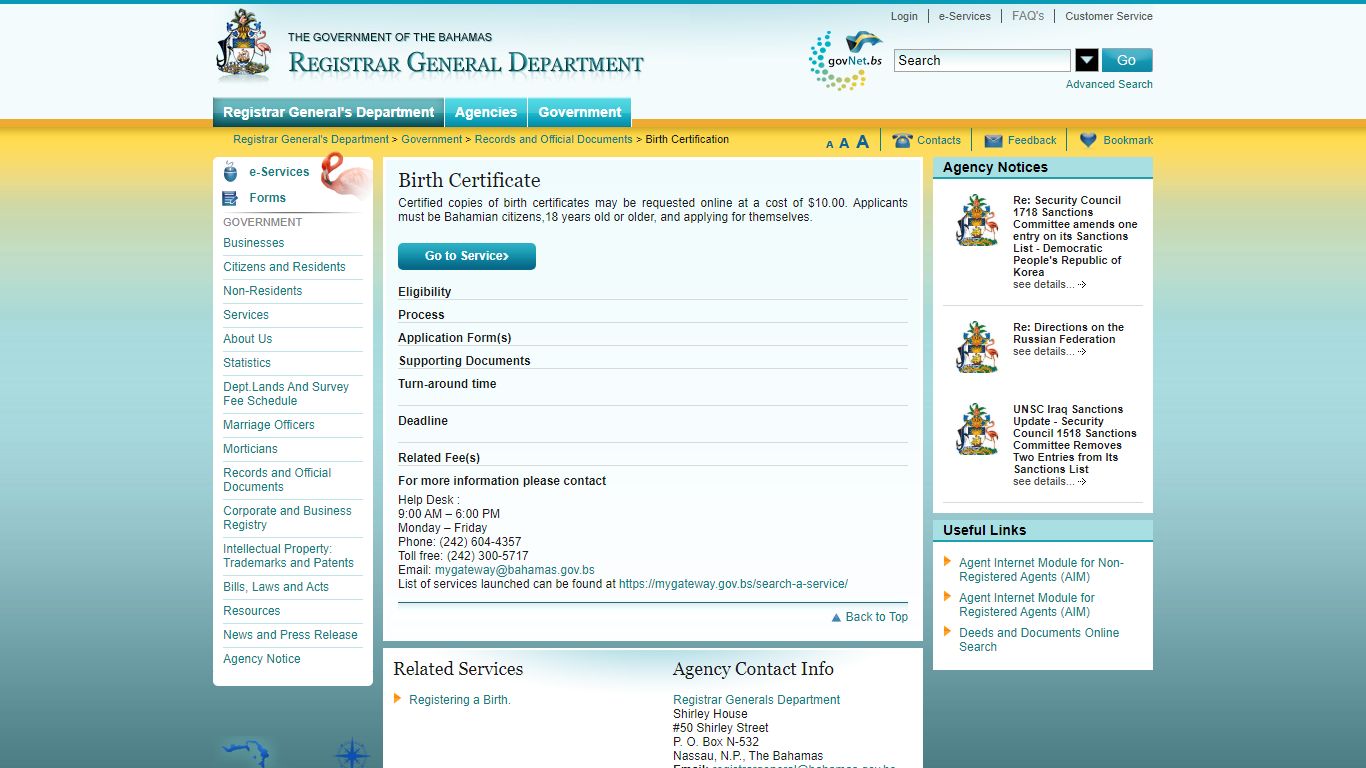
Task: Click crest thumbnail beside UNSC Iraq Sanctions notice
Action: tap(977, 430)
